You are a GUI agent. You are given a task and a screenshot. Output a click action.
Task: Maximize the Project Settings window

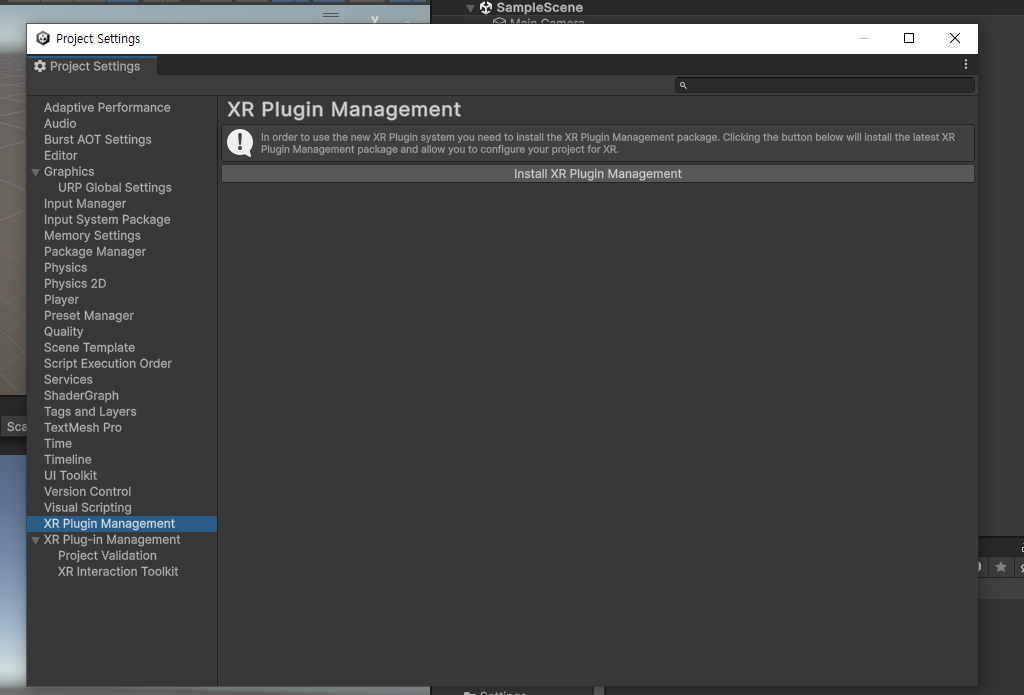(908, 39)
